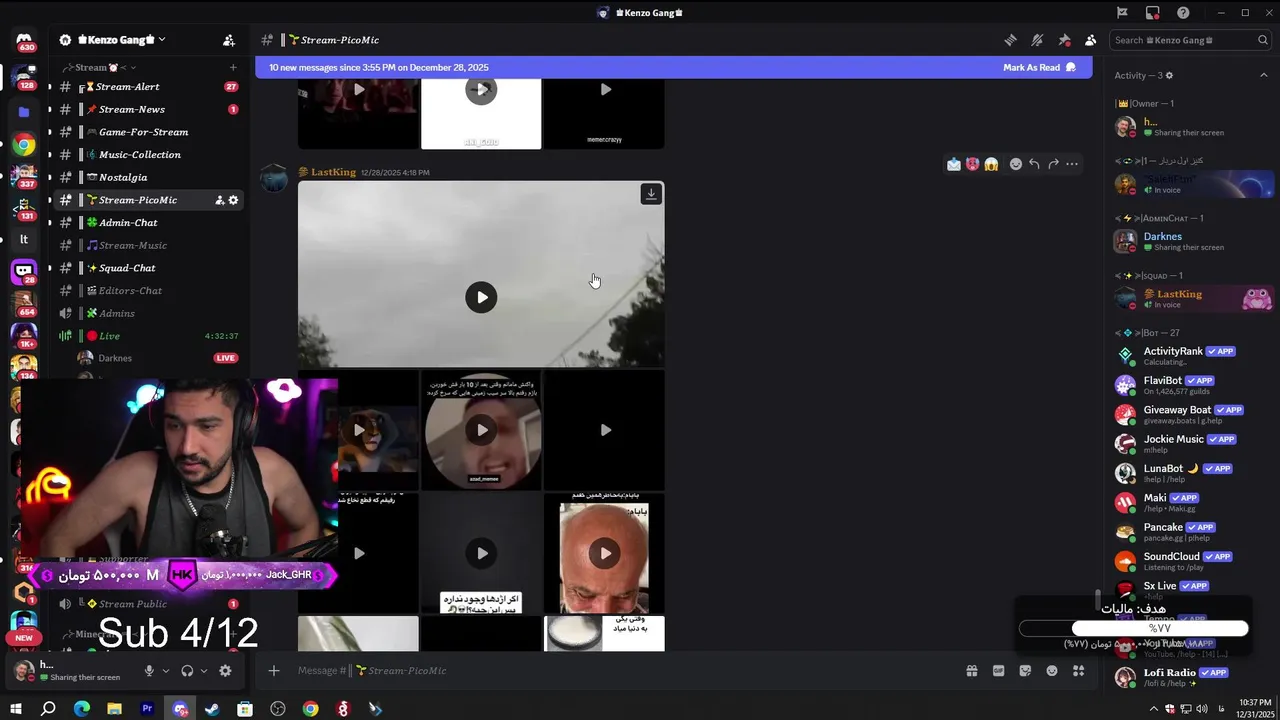Toggle the member list icon
This screenshot has width=1280, height=720.
(1090, 40)
